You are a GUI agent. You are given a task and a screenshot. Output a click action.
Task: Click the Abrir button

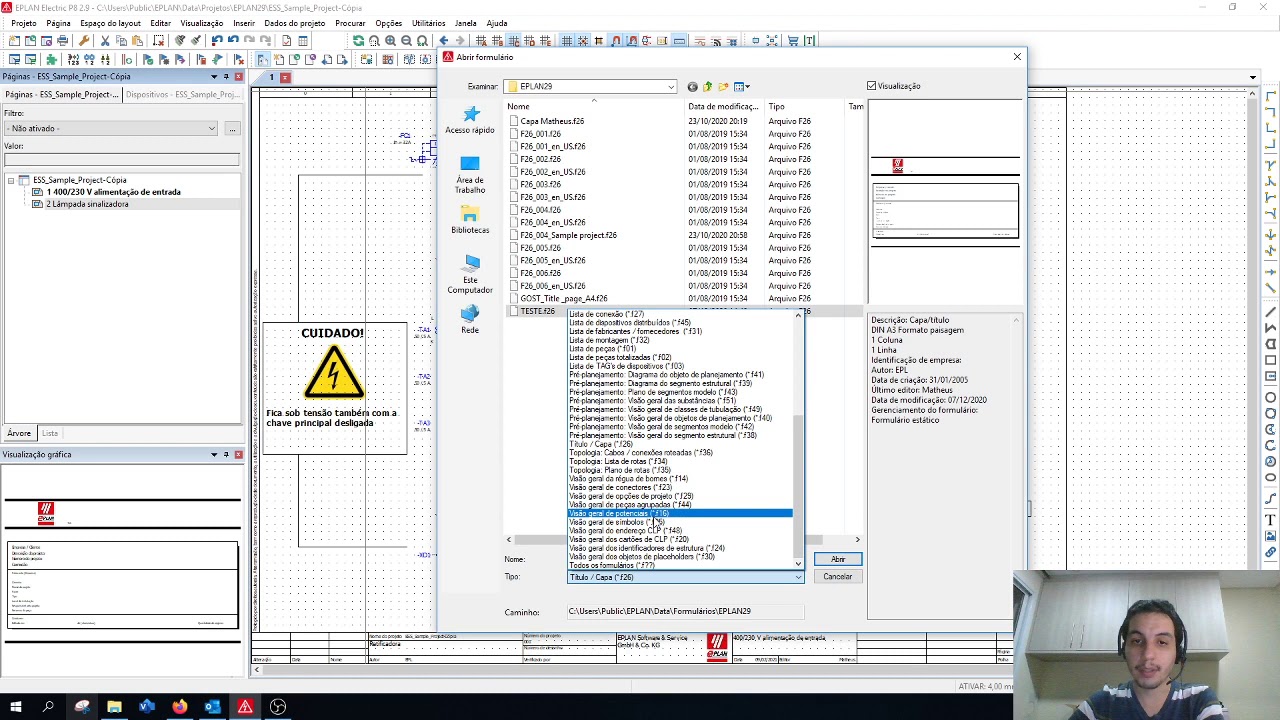point(838,559)
